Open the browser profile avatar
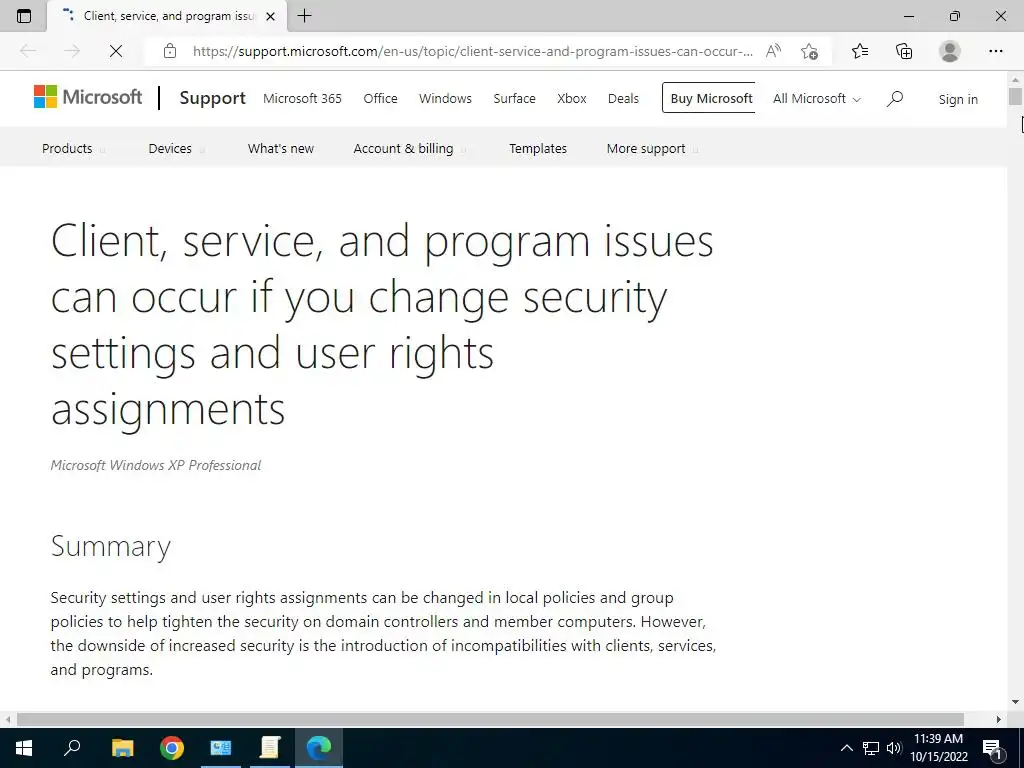The image size is (1024, 768). tap(950, 51)
